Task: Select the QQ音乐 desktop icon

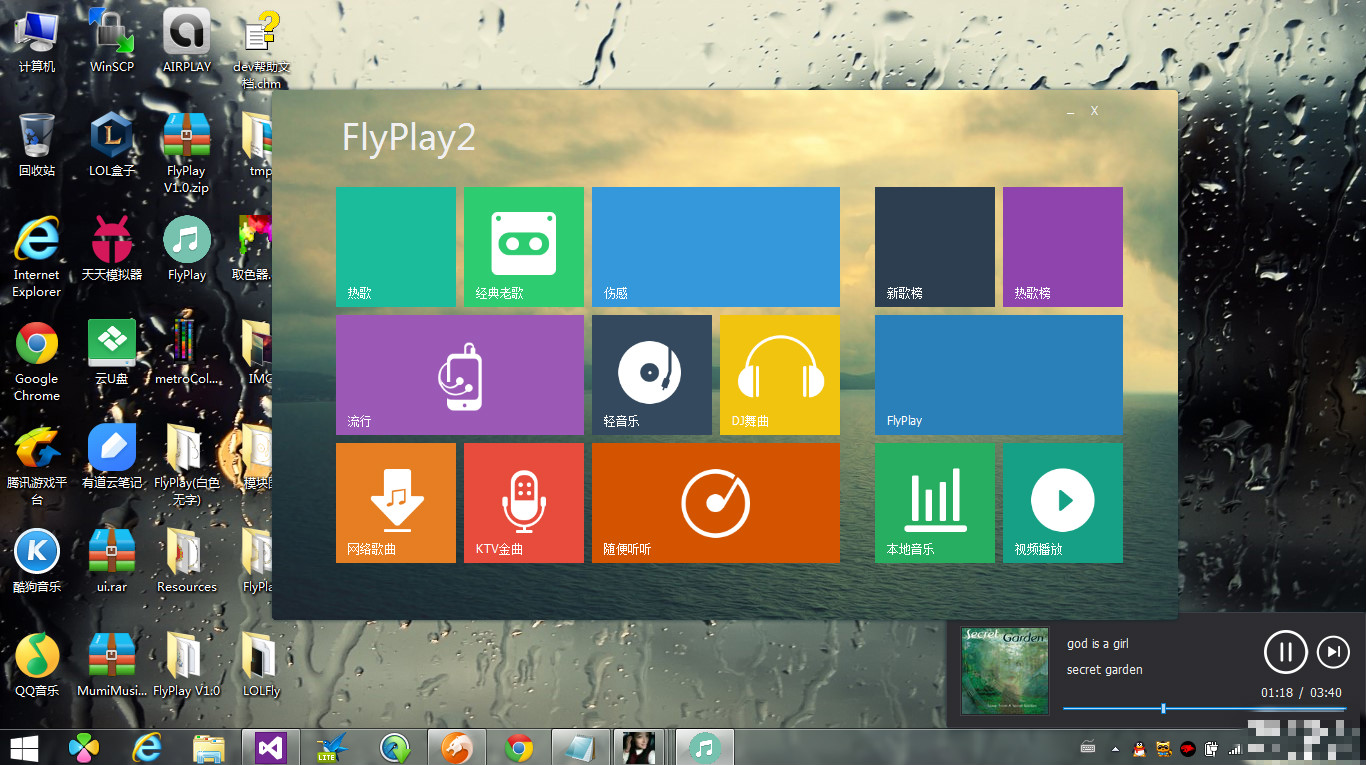Action: click(37, 665)
